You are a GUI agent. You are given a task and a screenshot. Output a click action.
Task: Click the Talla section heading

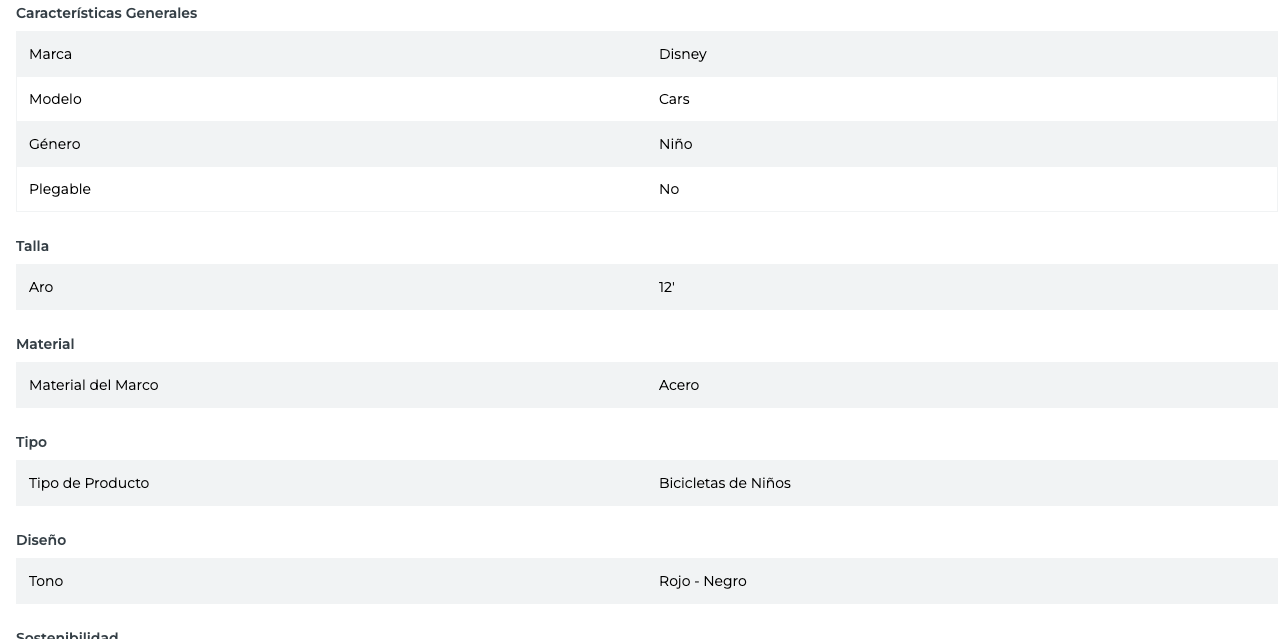tap(32, 246)
